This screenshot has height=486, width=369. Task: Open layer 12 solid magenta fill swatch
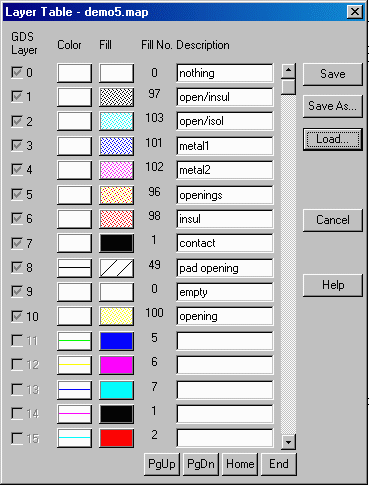(116, 365)
